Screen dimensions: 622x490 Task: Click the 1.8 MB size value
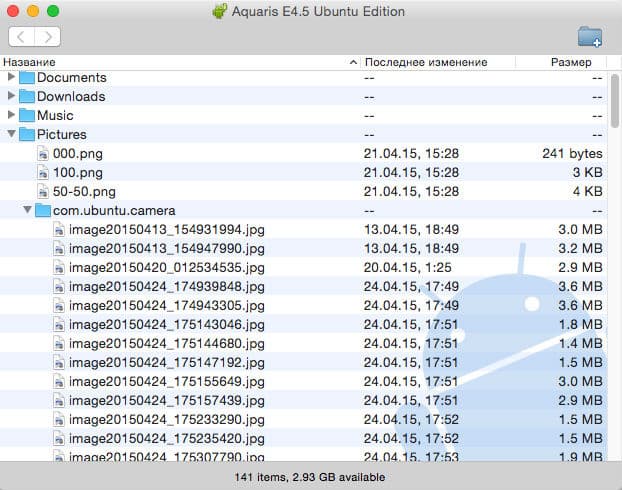[x=581, y=325]
